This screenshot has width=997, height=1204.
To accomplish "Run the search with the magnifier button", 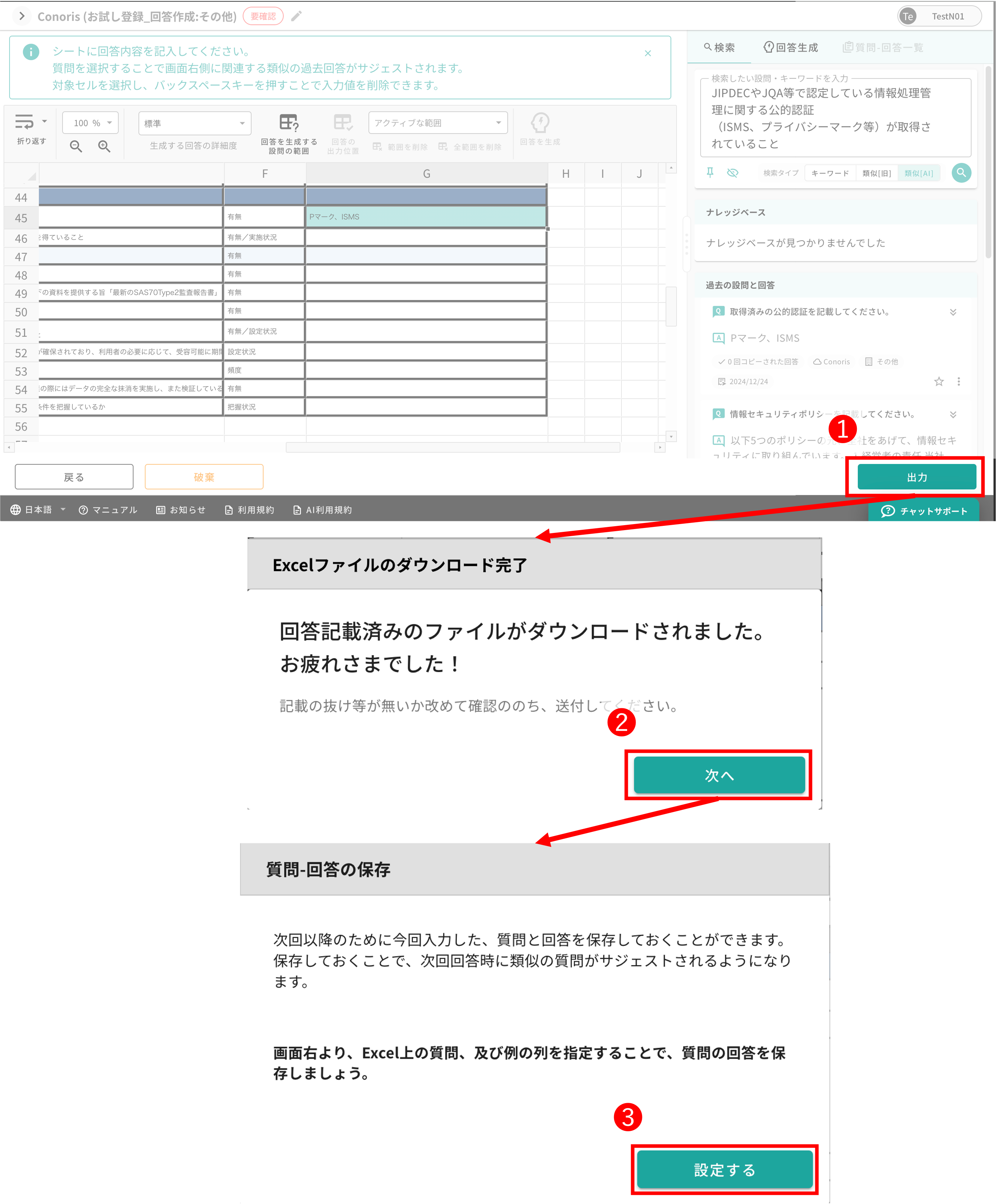I will (962, 173).
